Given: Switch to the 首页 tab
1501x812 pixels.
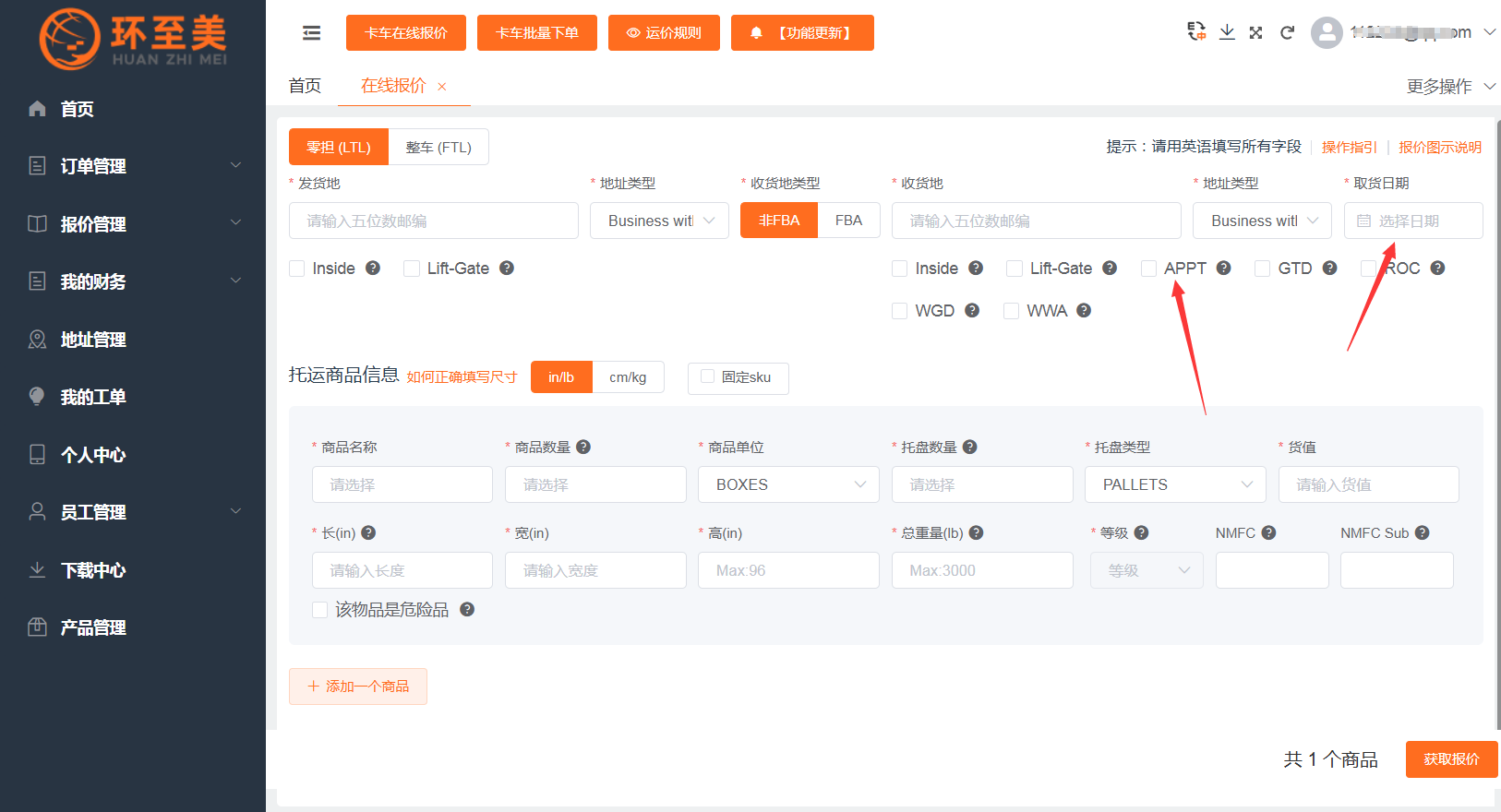Looking at the screenshot, I should (305, 86).
